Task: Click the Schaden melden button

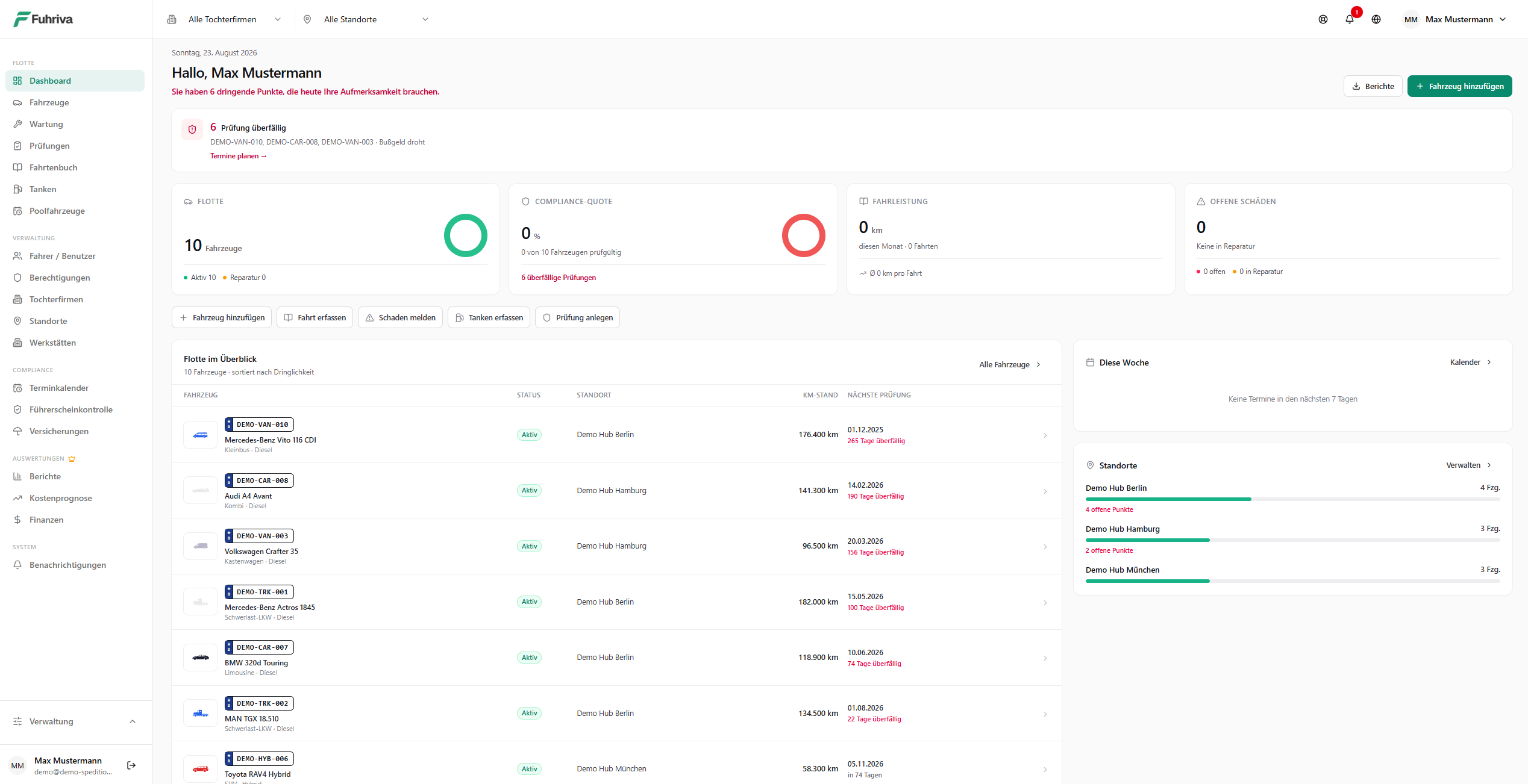Action: point(400,317)
